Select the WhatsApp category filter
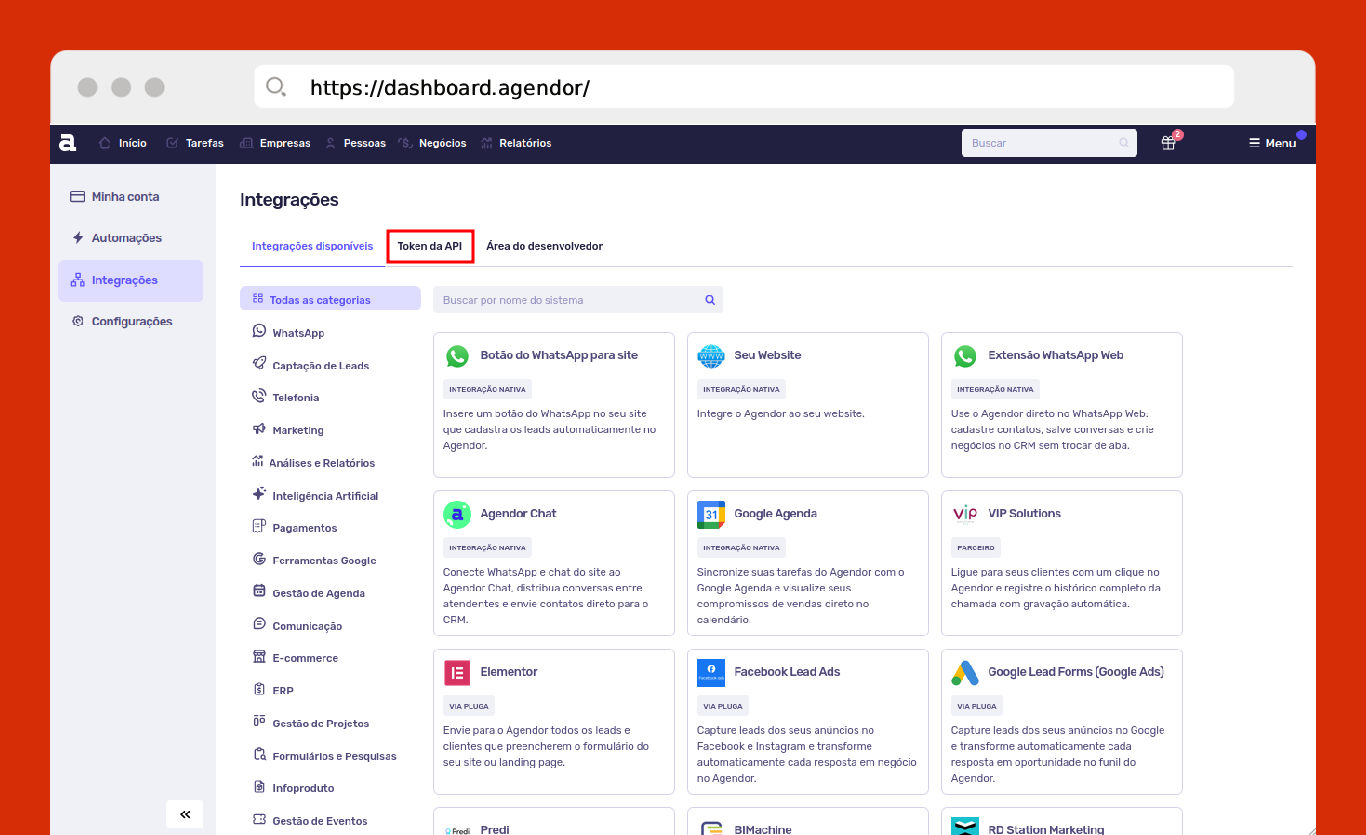Image resolution: width=1366 pixels, height=835 pixels. click(x=297, y=333)
